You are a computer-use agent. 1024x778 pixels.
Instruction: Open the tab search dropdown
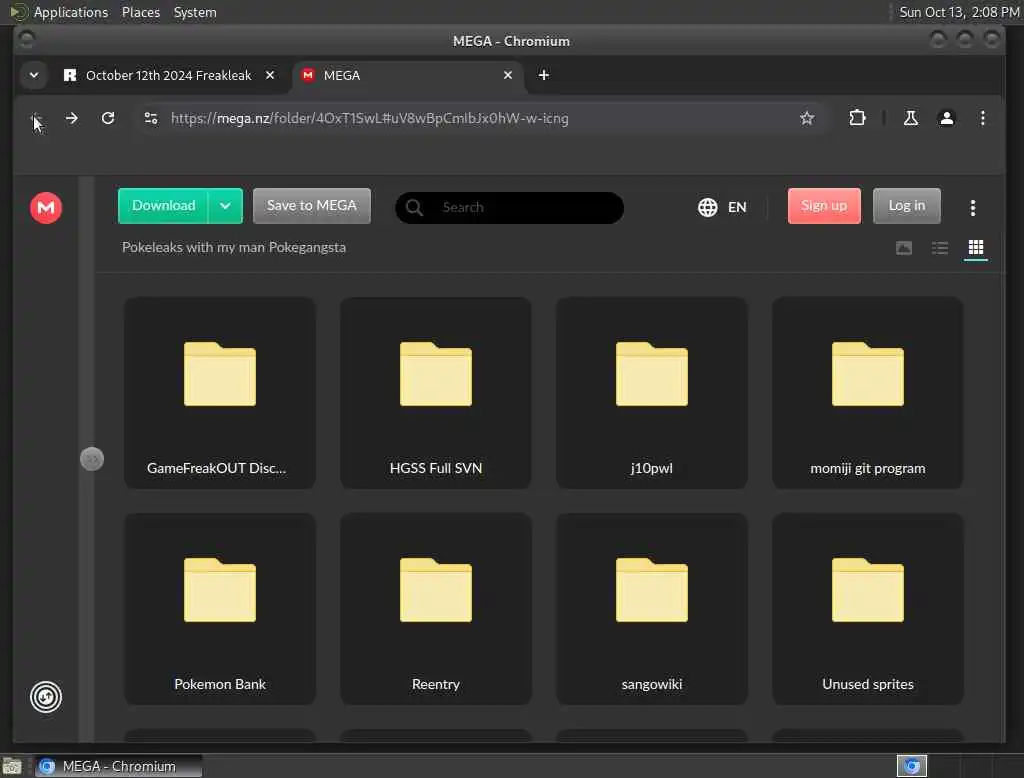point(34,75)
